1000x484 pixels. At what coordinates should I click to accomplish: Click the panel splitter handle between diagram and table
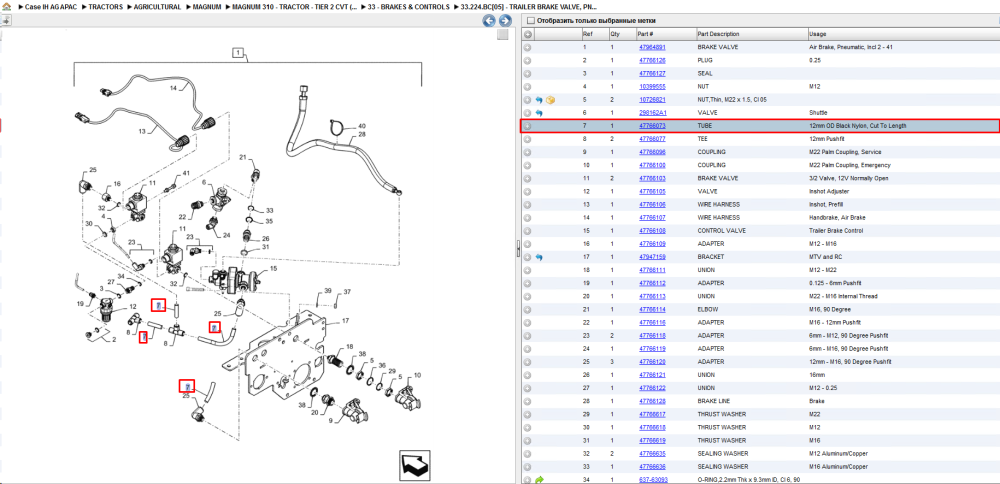coord(518,250)
